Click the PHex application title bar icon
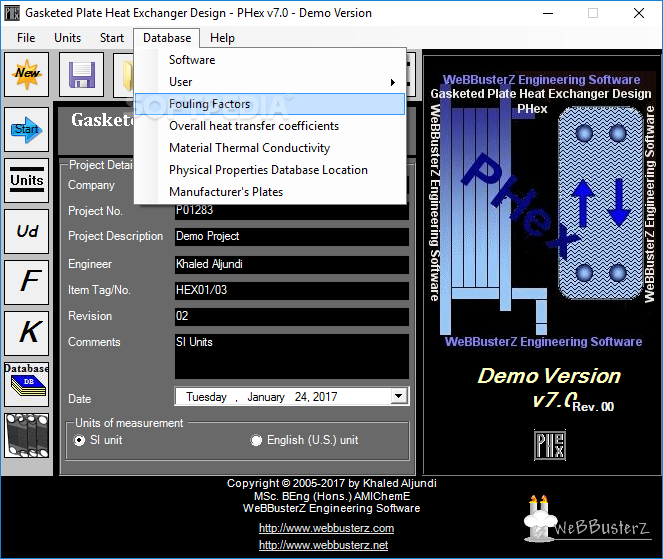The width and height of the screenshot is (663, 559). (x=12, y=13)
